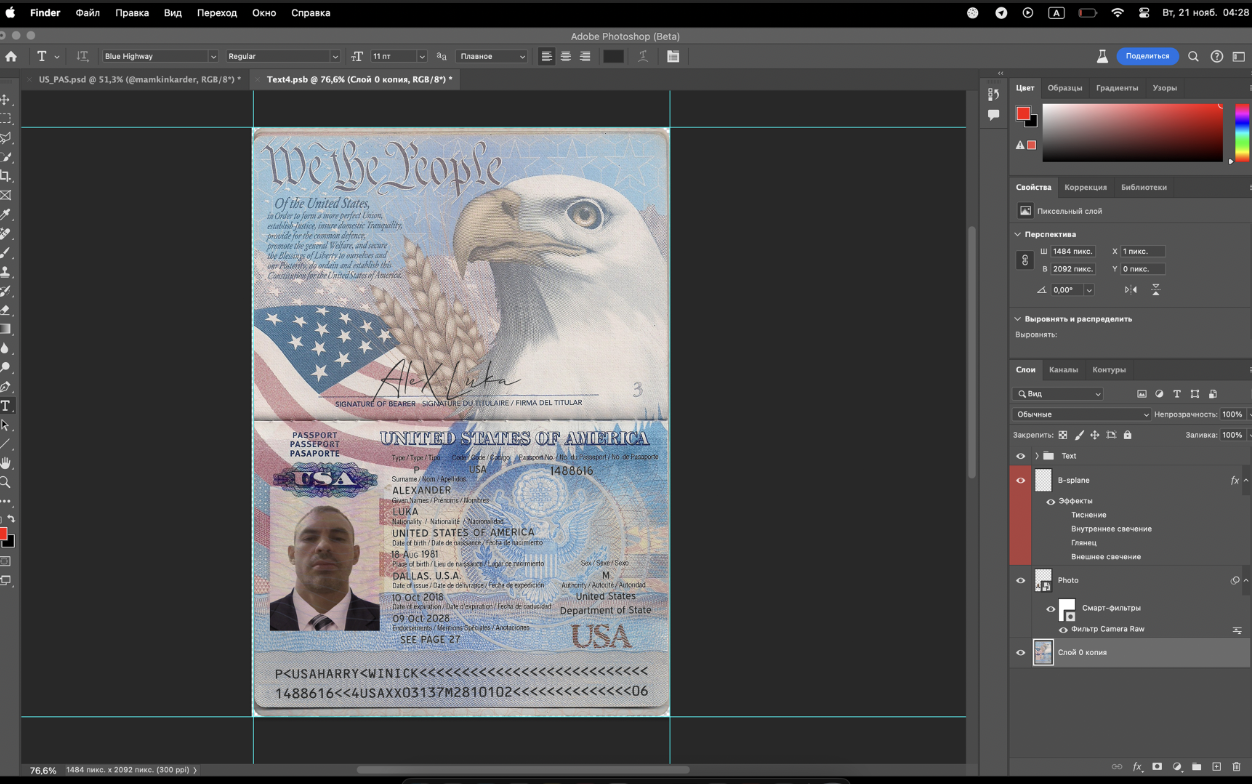1252x784 pixels.
Task: Click the Home icon in options bar
Action: point(11,57)
